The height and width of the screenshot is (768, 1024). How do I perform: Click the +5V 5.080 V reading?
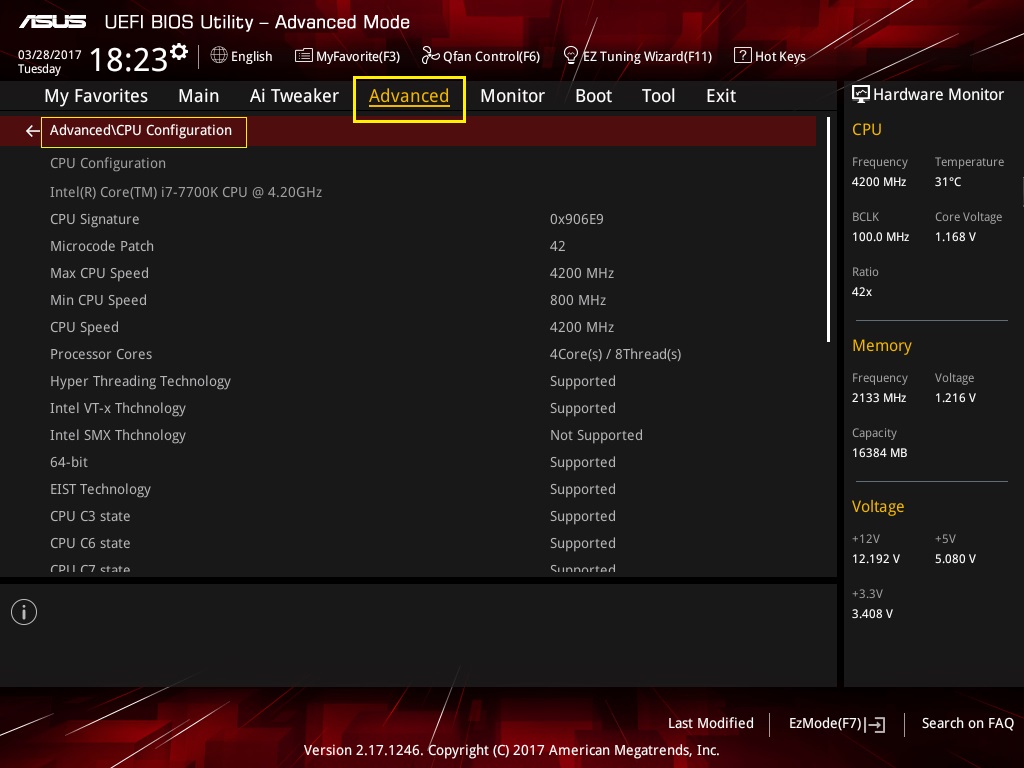click(x=955, y=558)
